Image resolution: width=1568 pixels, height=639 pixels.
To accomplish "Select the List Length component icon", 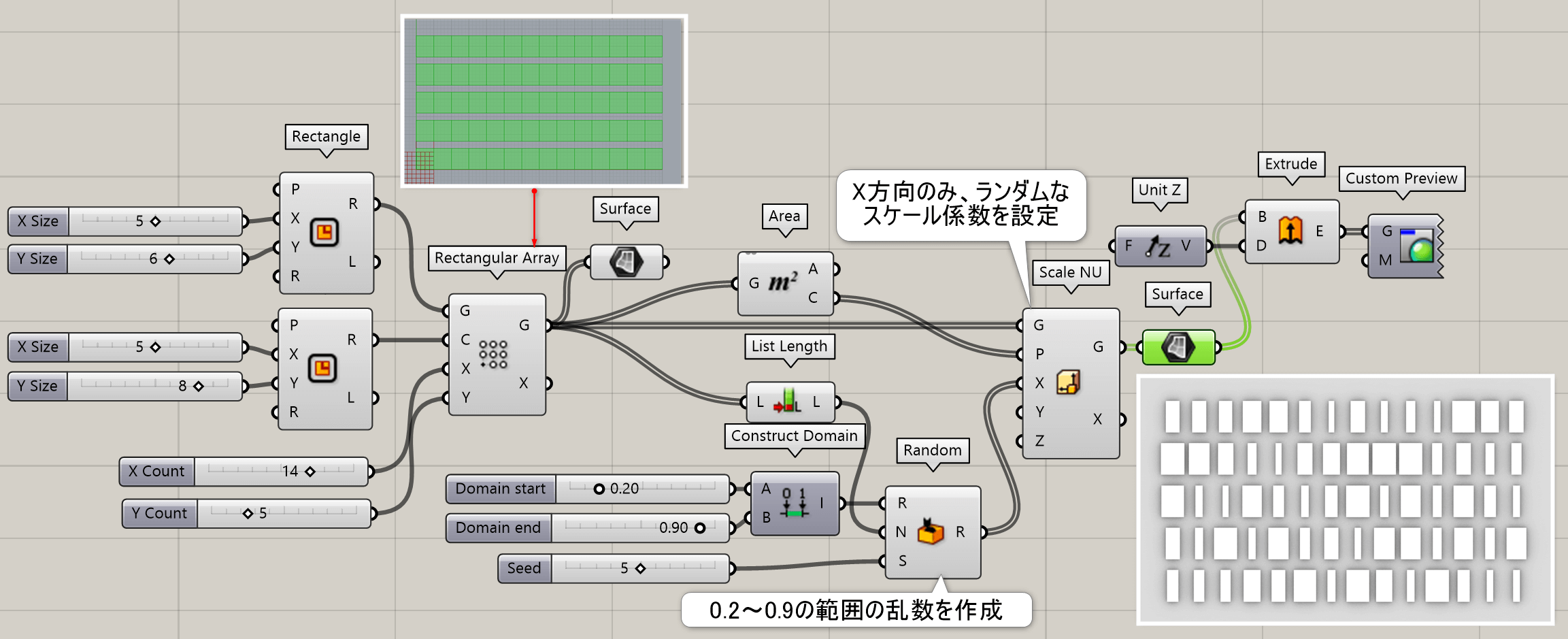I will 787,402.
